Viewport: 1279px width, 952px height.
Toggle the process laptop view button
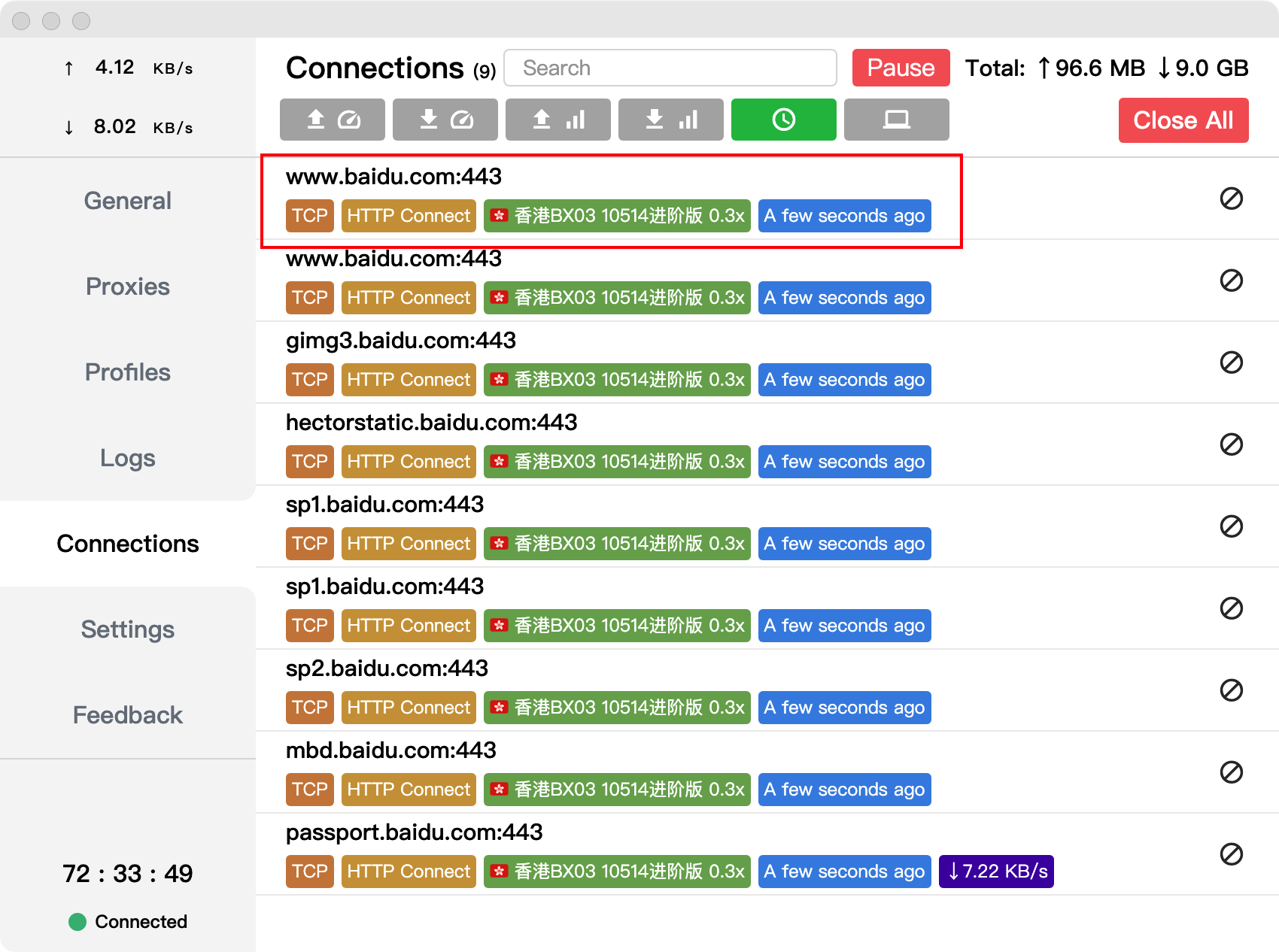[896, 120]
